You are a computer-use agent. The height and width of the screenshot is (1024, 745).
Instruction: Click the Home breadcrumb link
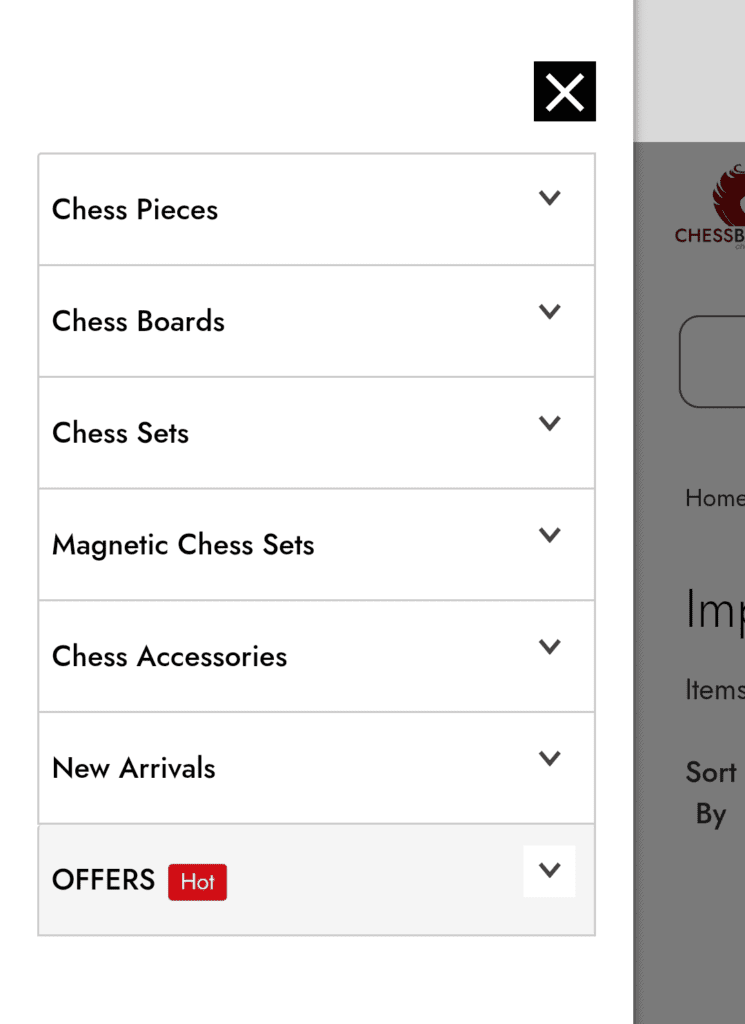pos(714,498)
